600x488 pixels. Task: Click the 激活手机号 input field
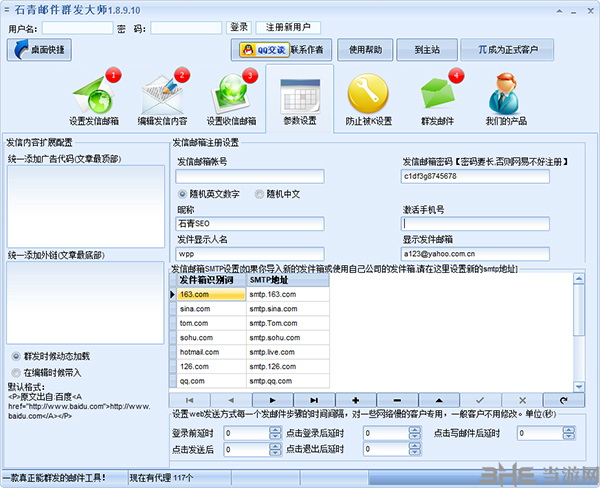(475, 224)
